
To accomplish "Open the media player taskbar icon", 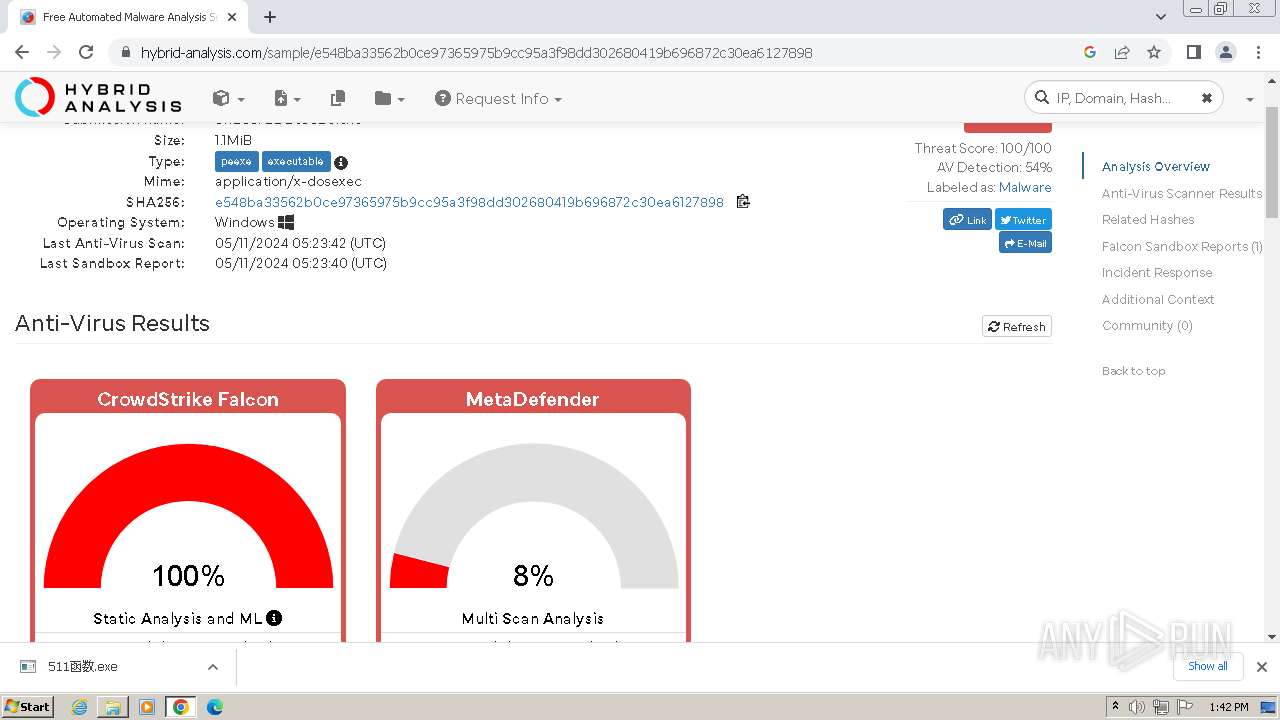I will [147, 707].
